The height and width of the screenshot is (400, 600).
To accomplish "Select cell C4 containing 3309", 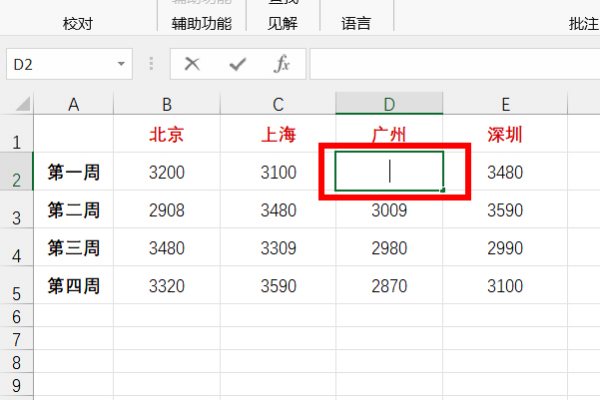I will 278,247.
